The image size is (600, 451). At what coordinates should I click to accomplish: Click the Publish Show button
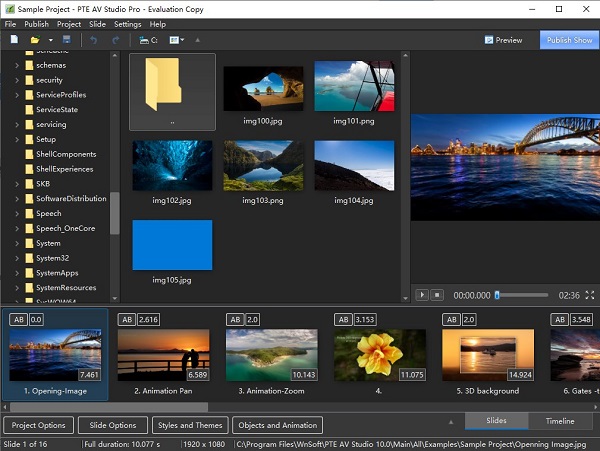(569, 40)
